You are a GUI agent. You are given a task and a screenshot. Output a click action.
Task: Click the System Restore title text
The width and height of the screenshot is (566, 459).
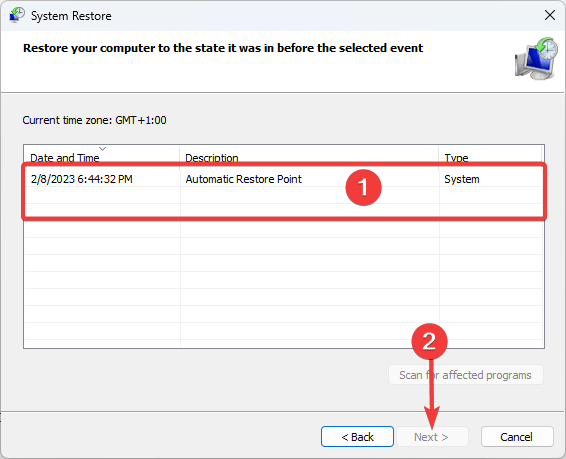point(71,16)
